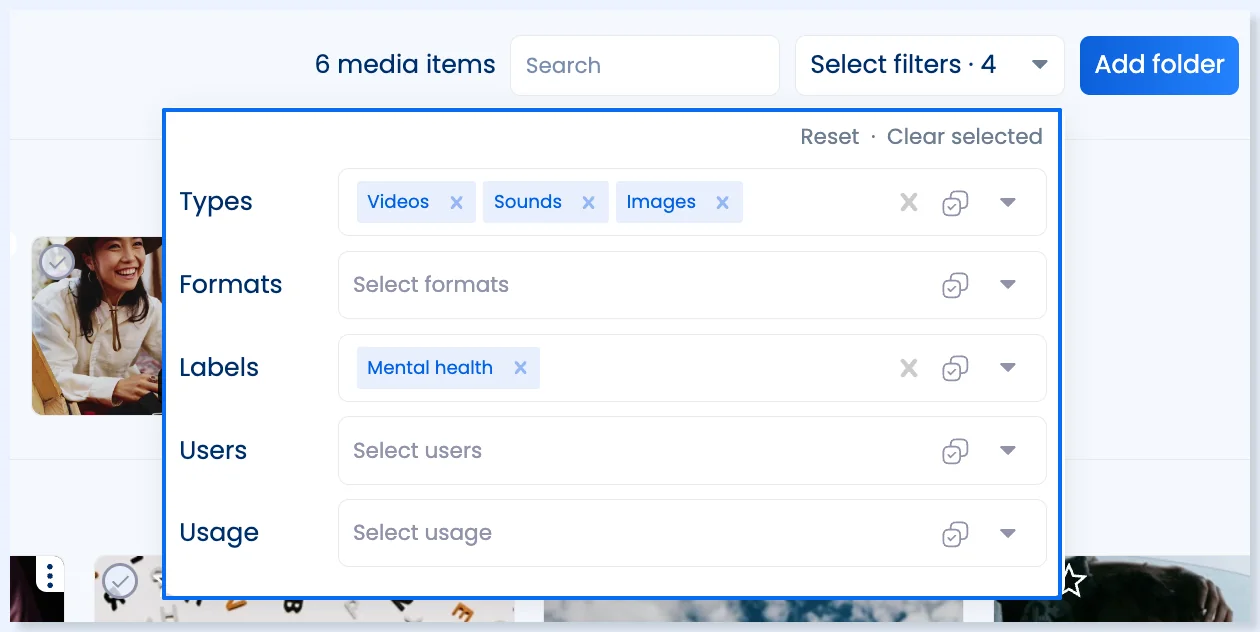1260x632 pixels.
Task: Toggle selection circle on smiling woman thumbnail
Action: click(57, 262)
